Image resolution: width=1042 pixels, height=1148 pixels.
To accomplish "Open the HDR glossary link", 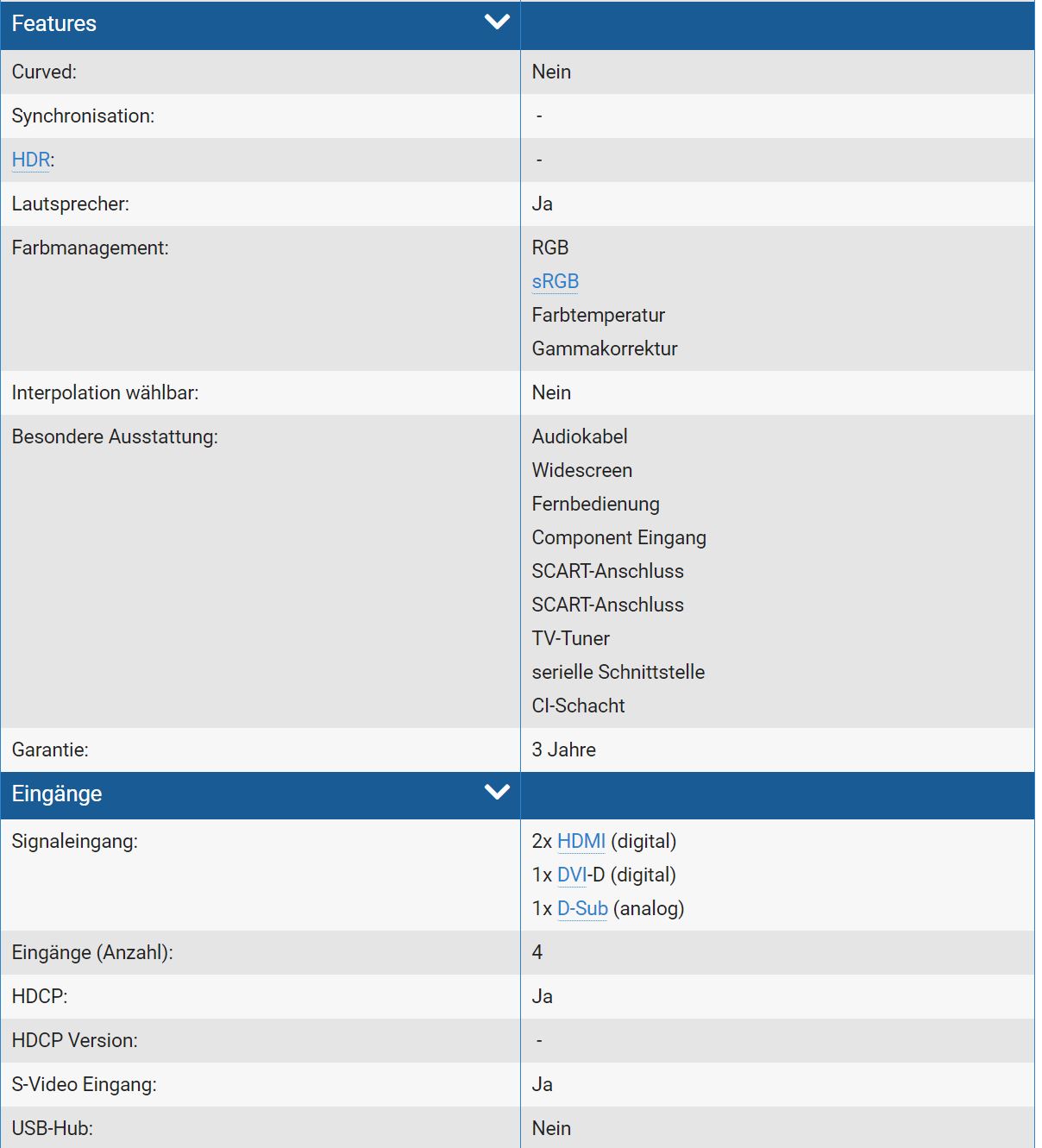I will (30, 160).
